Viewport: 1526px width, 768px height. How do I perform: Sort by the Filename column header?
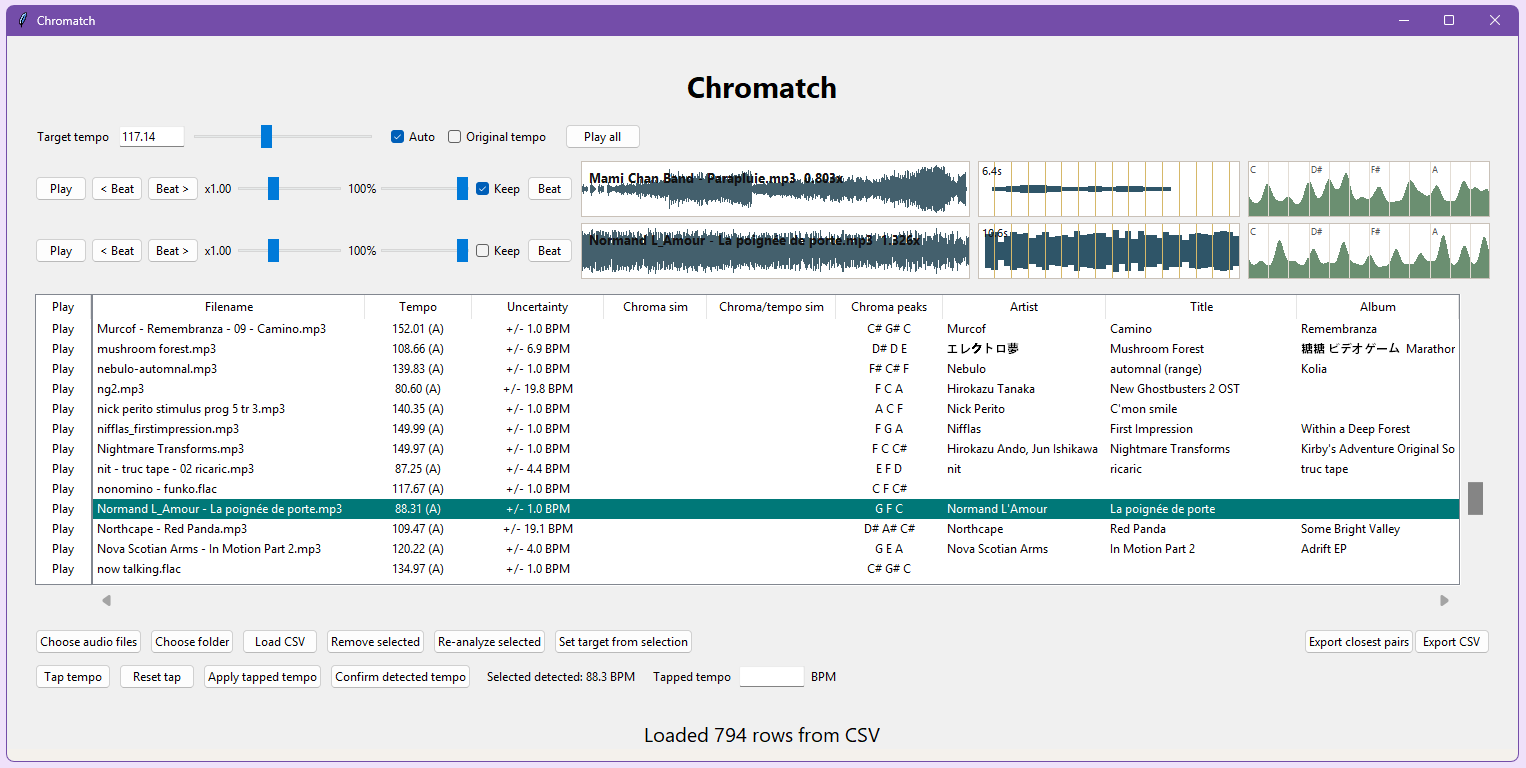[x=229, y=307]
